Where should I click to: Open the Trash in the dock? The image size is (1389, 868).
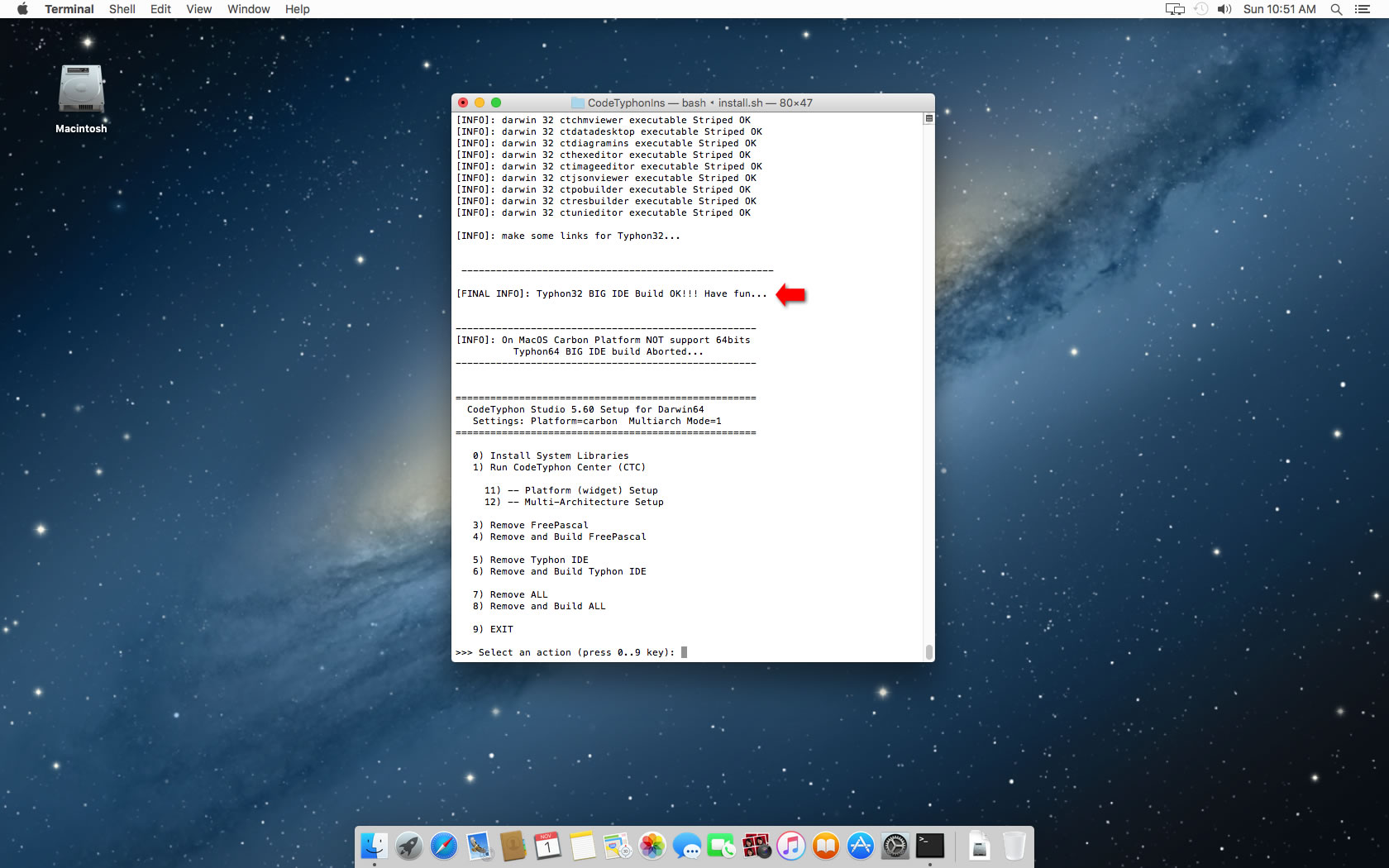[x=1014, y=846]
